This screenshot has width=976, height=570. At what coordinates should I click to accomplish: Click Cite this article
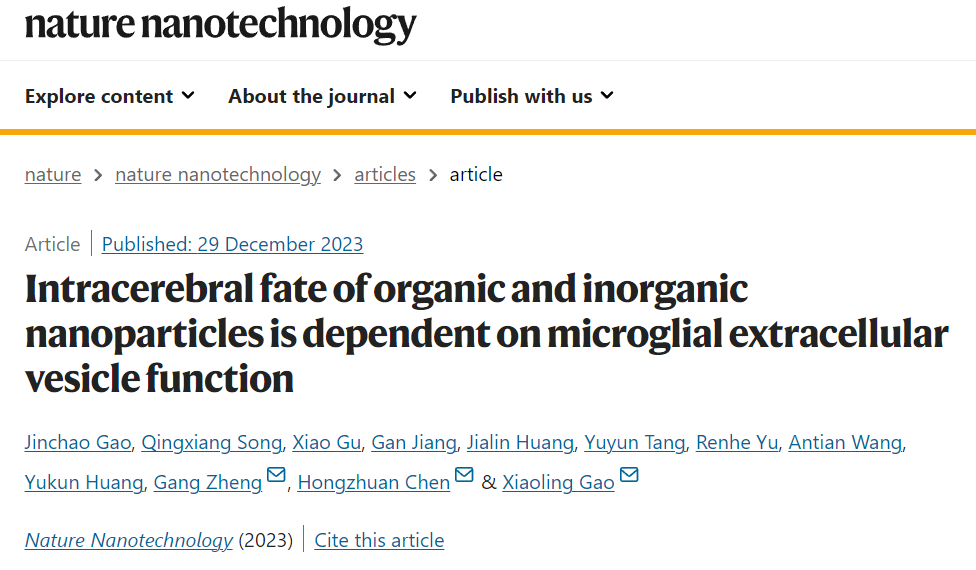[379, 540]
